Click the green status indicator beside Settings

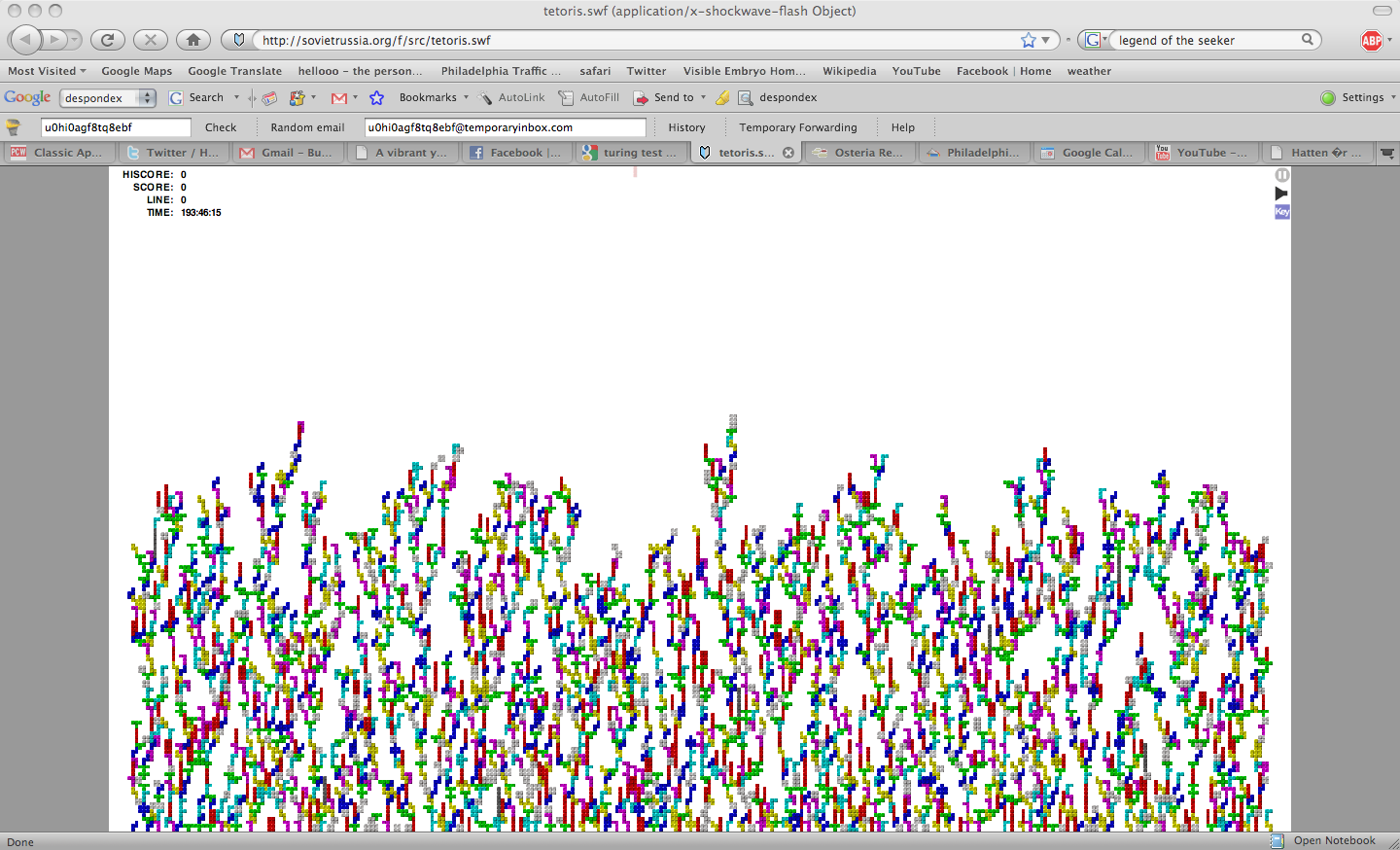click(x=1328, y=98)
